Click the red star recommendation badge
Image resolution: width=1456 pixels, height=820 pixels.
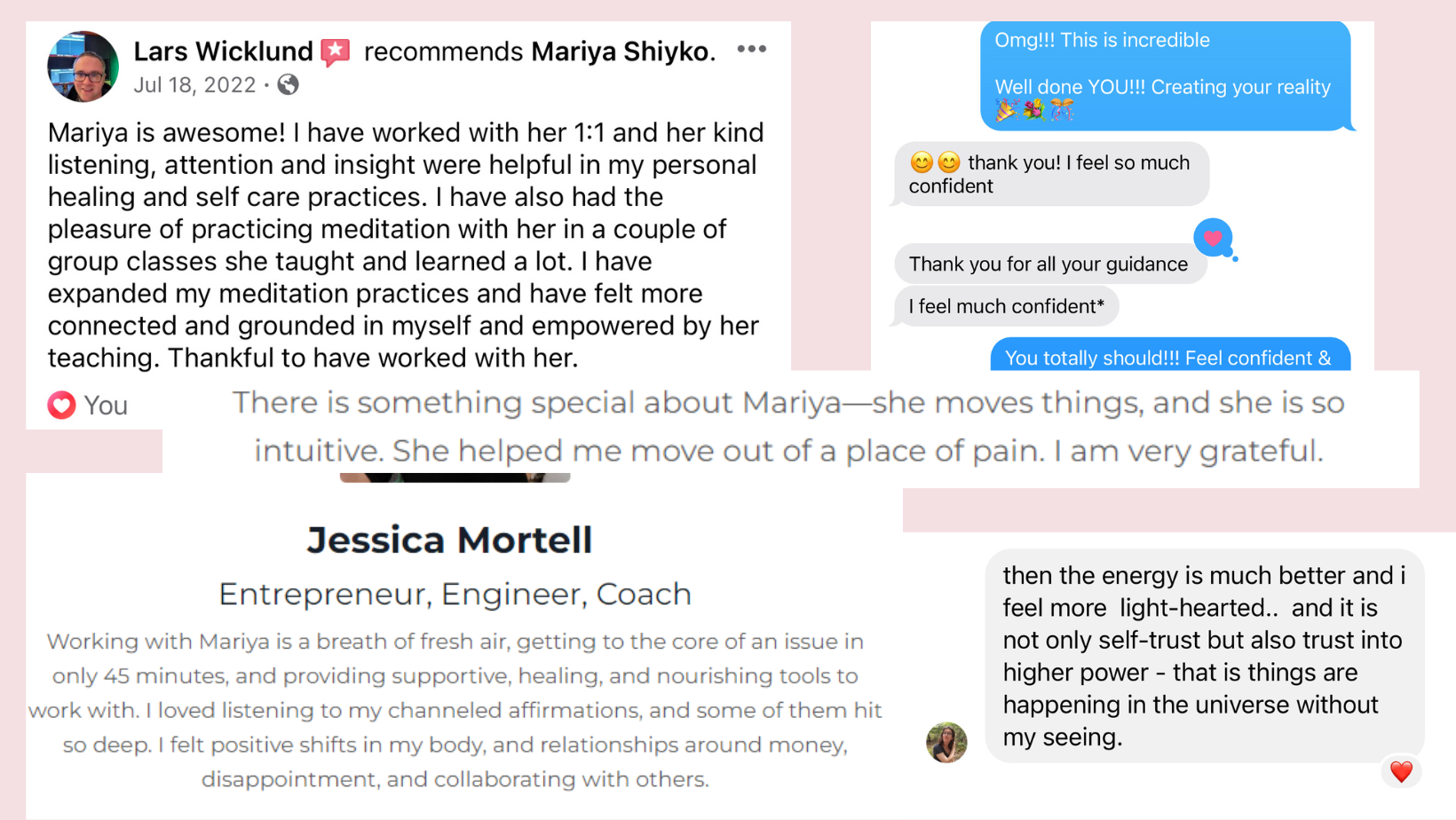336,51
